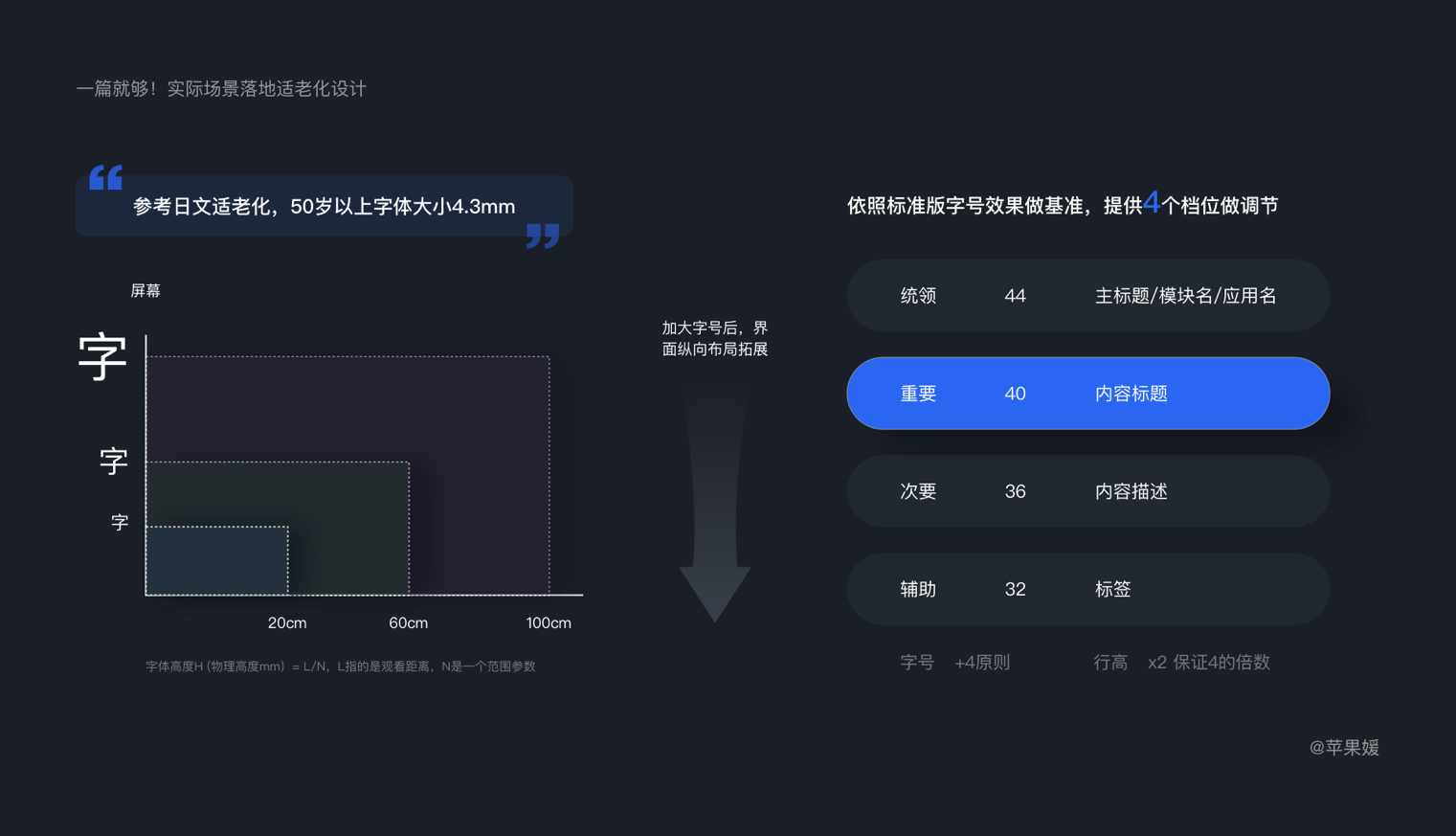Select the 统领 44 row
1456x836 pixels.
click(1087, 296)
